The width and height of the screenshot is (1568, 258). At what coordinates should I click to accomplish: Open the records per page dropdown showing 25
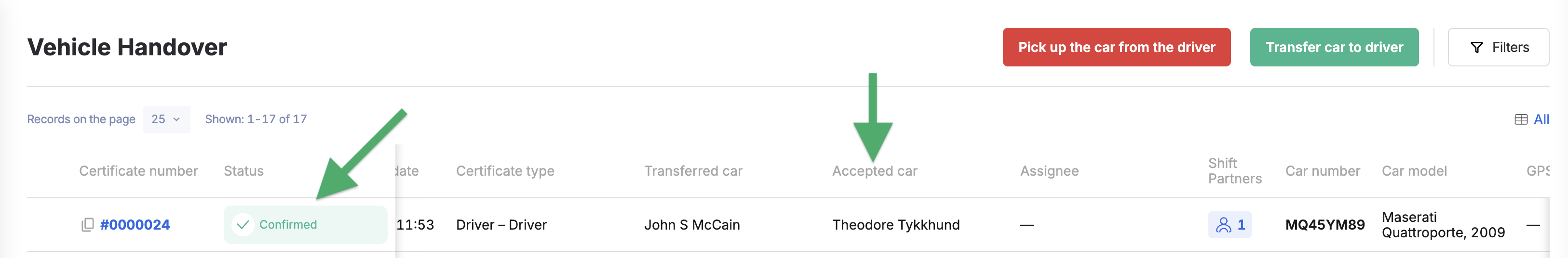166,119
